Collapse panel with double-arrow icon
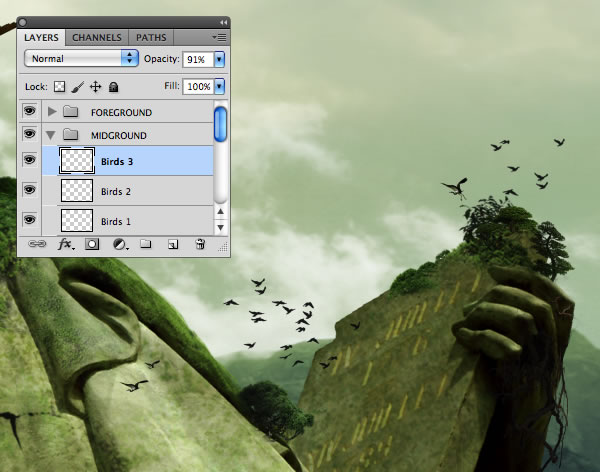Viewport: 600px width, 472px height. point(223,23)
